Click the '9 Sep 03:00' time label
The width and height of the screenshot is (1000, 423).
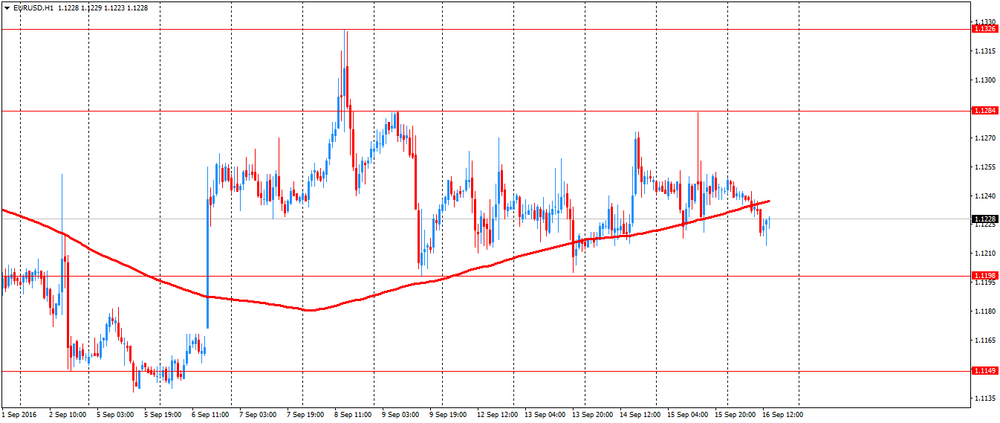[x=400, y=415]
